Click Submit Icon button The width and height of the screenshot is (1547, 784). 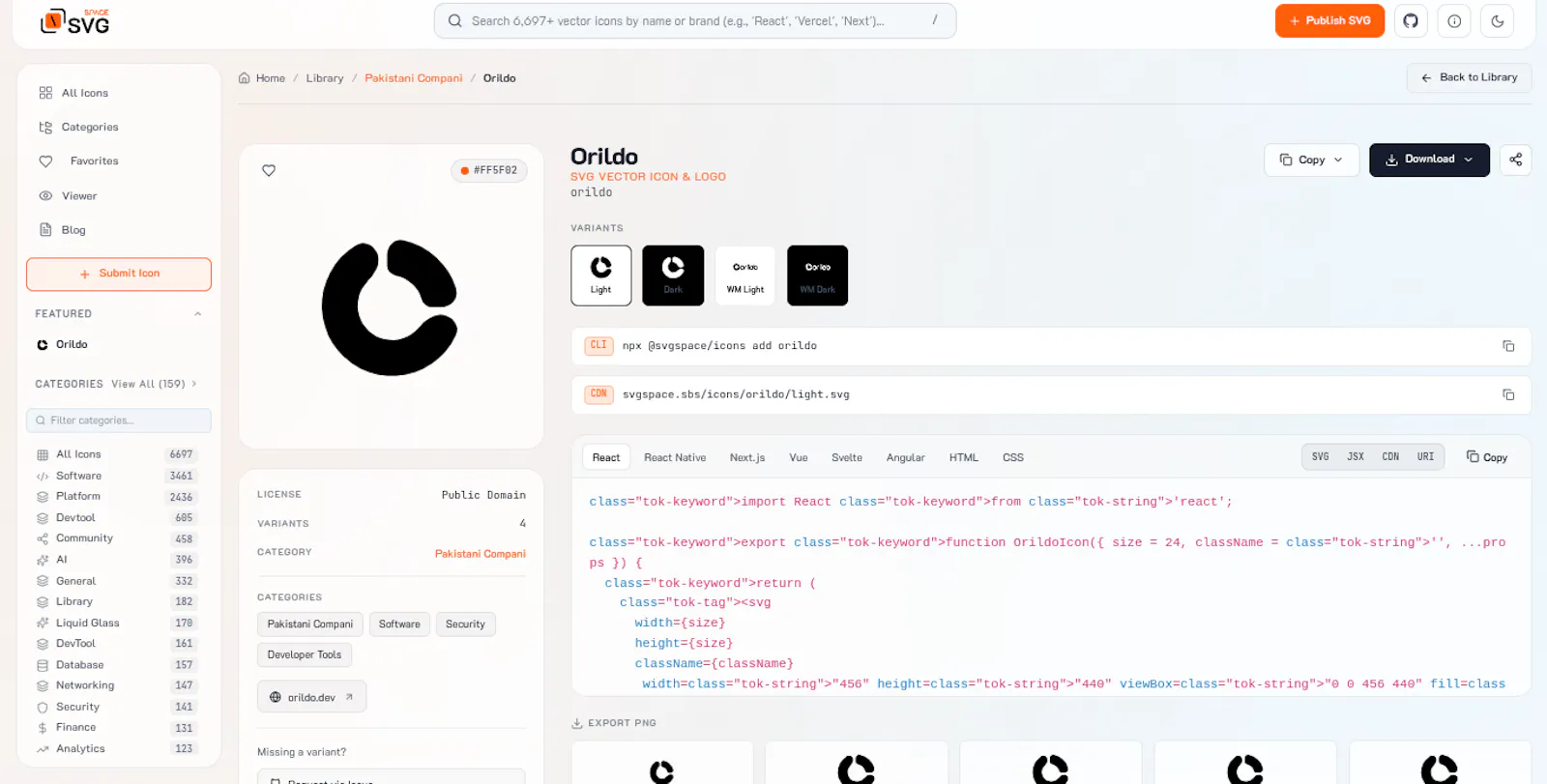pos(119,274)
